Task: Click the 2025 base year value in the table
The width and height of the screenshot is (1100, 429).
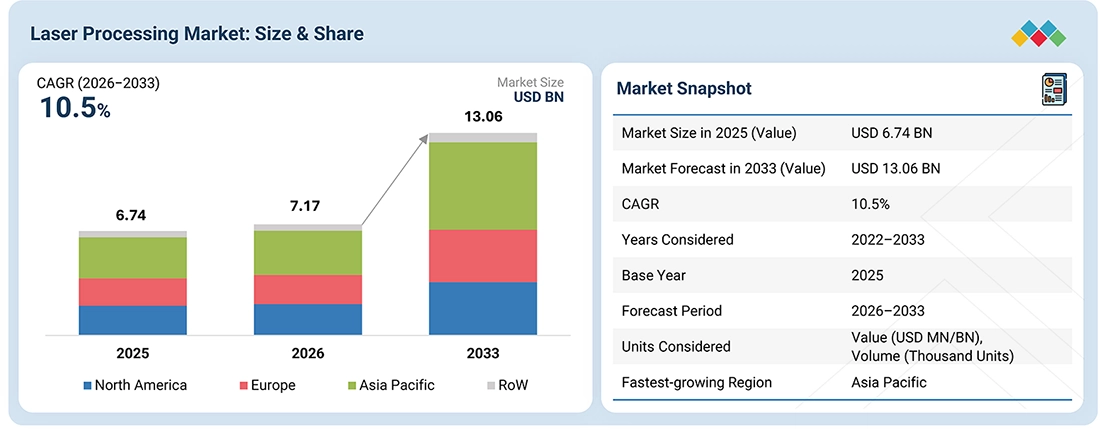Action: [x=867, y=275]
